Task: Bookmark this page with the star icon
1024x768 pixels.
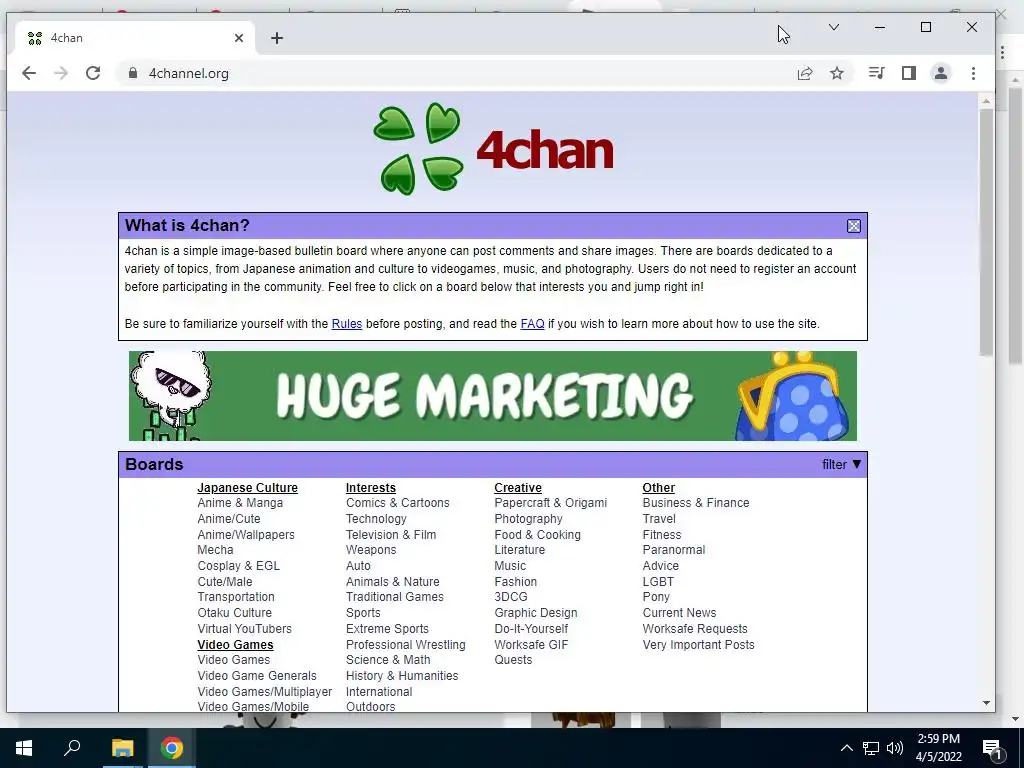Action: tap(837, 73)
